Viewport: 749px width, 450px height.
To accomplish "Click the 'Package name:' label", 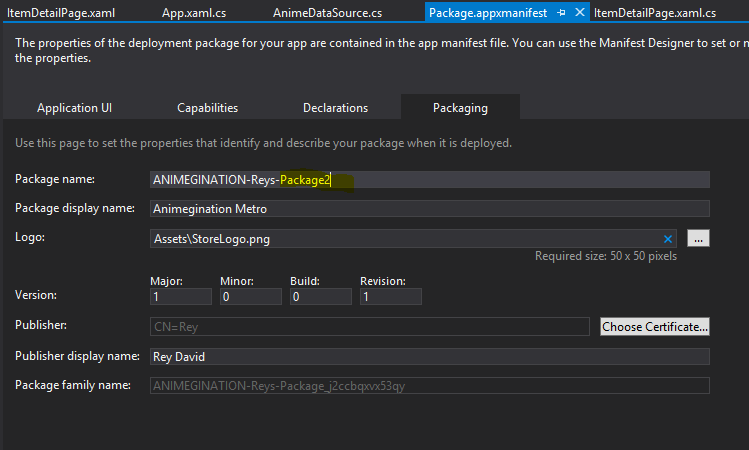I will 55,179.
